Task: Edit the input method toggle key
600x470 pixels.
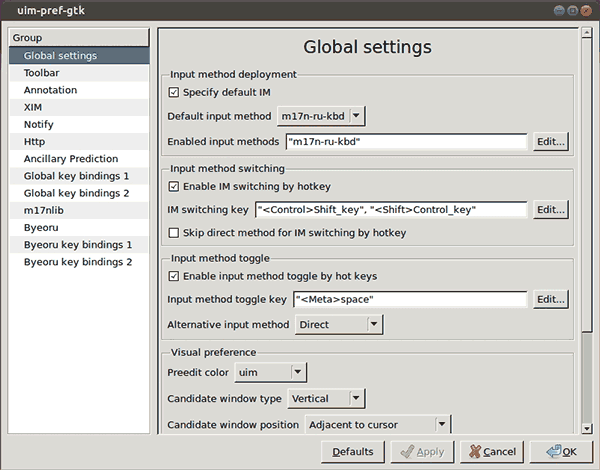Action: (551, 299)
